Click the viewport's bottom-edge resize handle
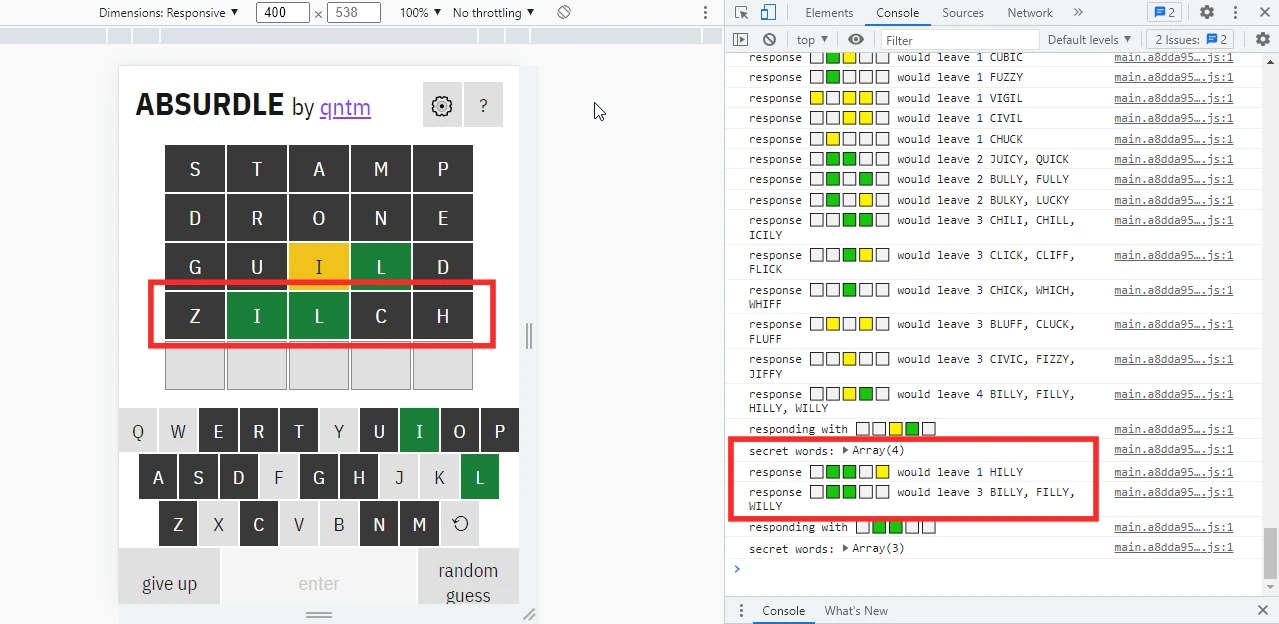Image resolution: width=1279 pixels, height=624 pixels. pos(319,614)
